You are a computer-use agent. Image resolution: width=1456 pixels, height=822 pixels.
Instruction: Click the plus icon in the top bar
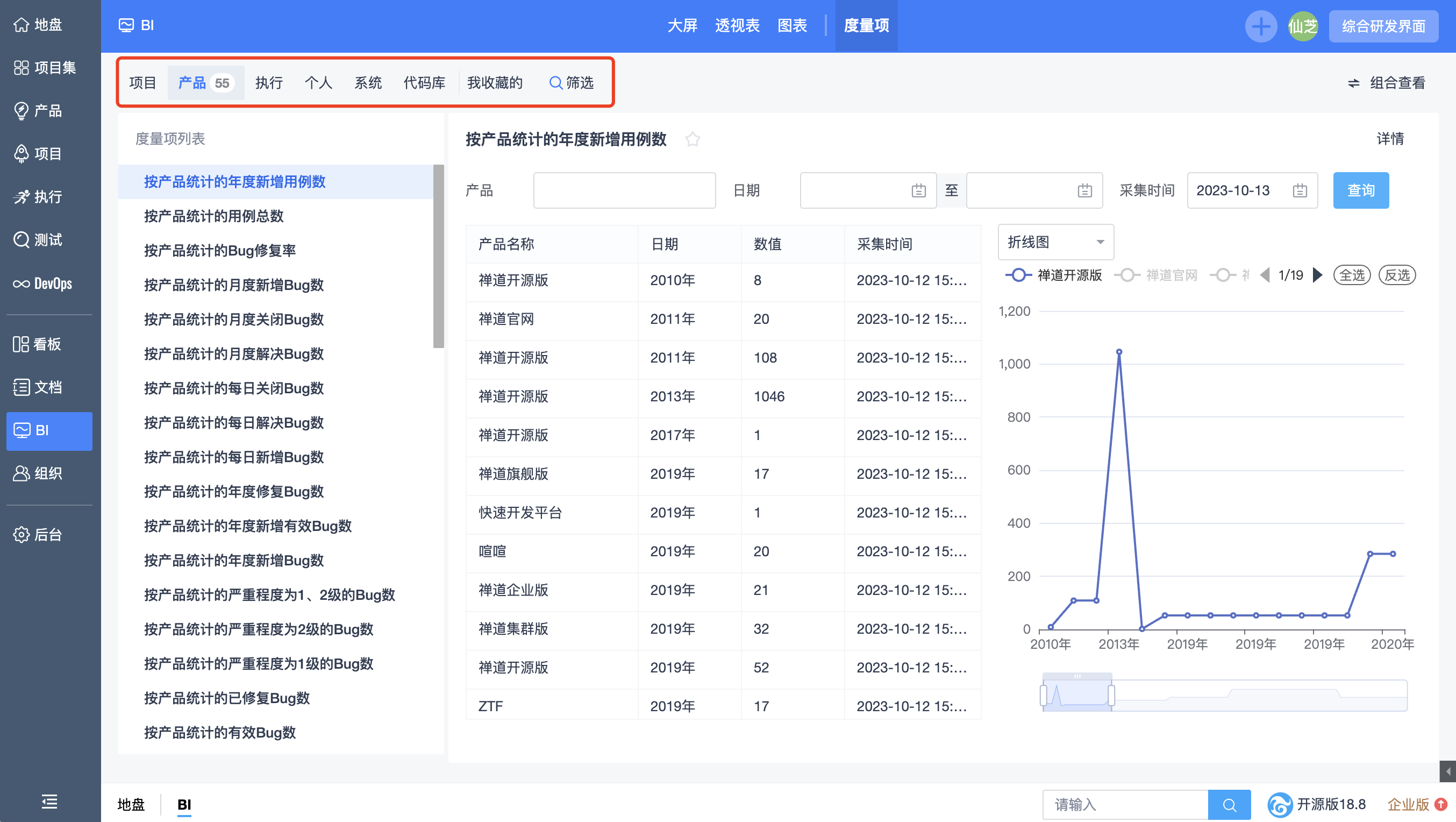1261,26
